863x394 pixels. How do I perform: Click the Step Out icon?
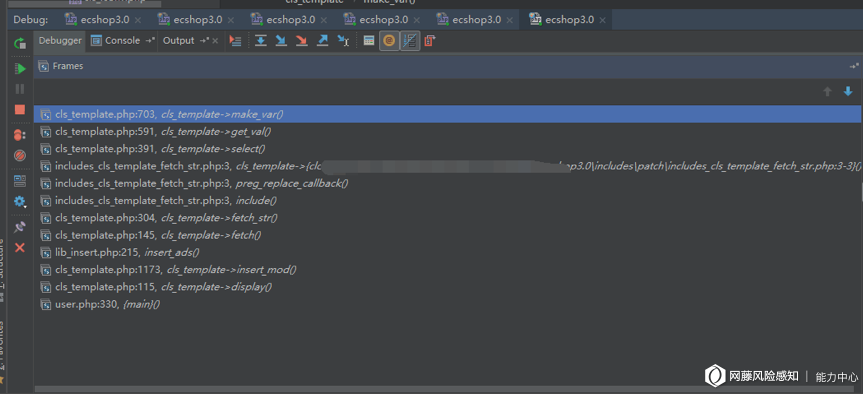click(x=323, y=41)
